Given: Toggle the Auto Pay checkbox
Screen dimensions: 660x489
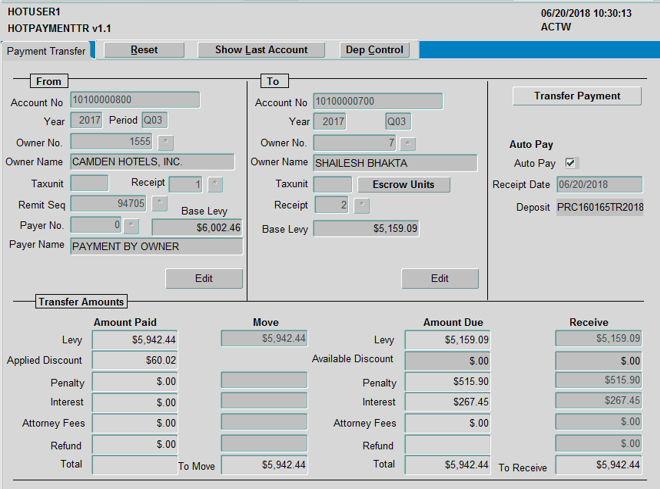Looking at the screenshot, I should point(571,163).
